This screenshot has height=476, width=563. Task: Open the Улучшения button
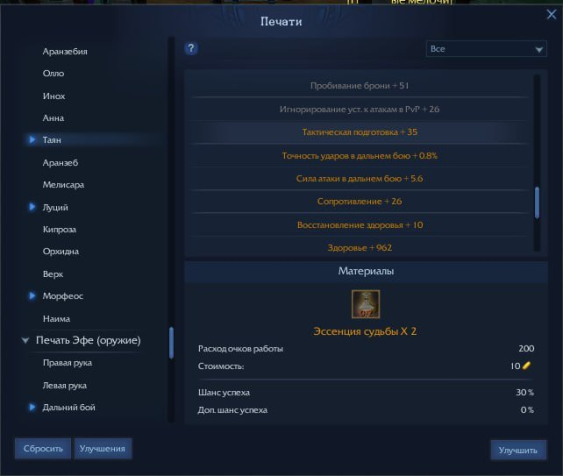103,449
